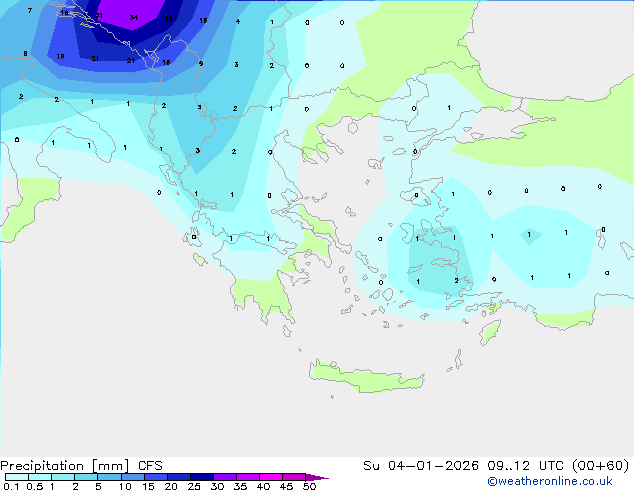This screenshot has height=490, width=634.
Task: Select the peak value '34' on the map
Action: (134, 17)
